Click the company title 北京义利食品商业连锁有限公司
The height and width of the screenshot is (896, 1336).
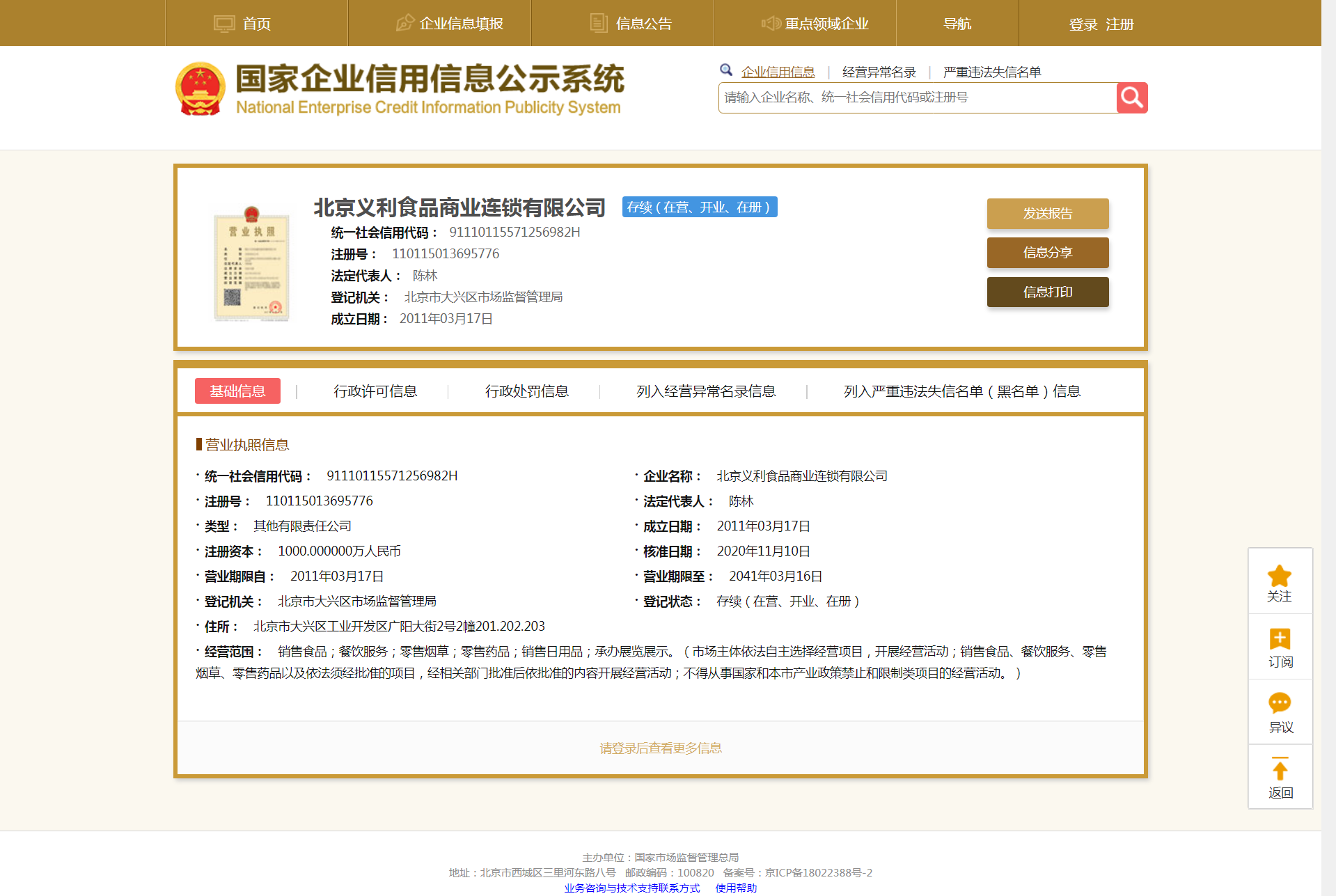click(459, 207)
